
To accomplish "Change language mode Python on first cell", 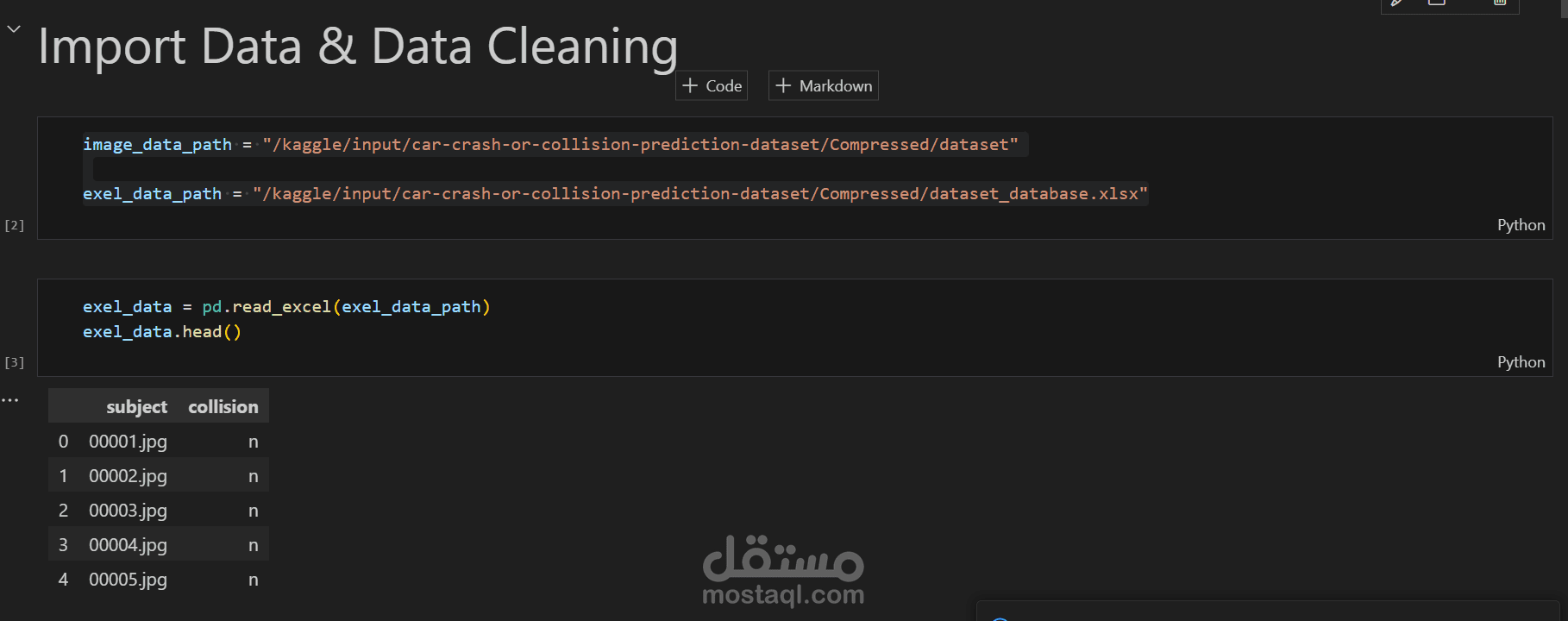I will 1521,225.
